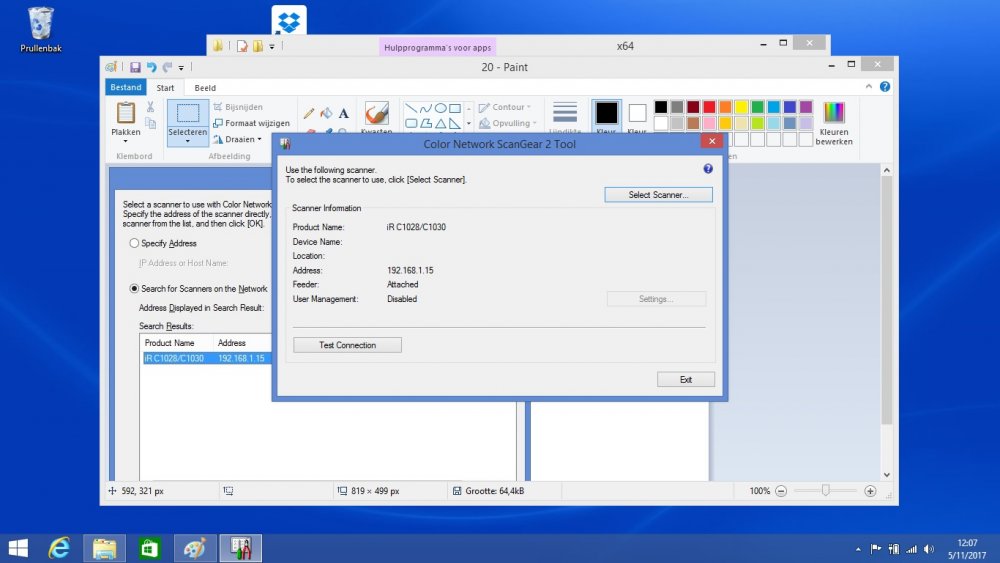Click the Cut scissors icon
The height and width of the screenshot is (563, 1000).
[x=150, y=107]
